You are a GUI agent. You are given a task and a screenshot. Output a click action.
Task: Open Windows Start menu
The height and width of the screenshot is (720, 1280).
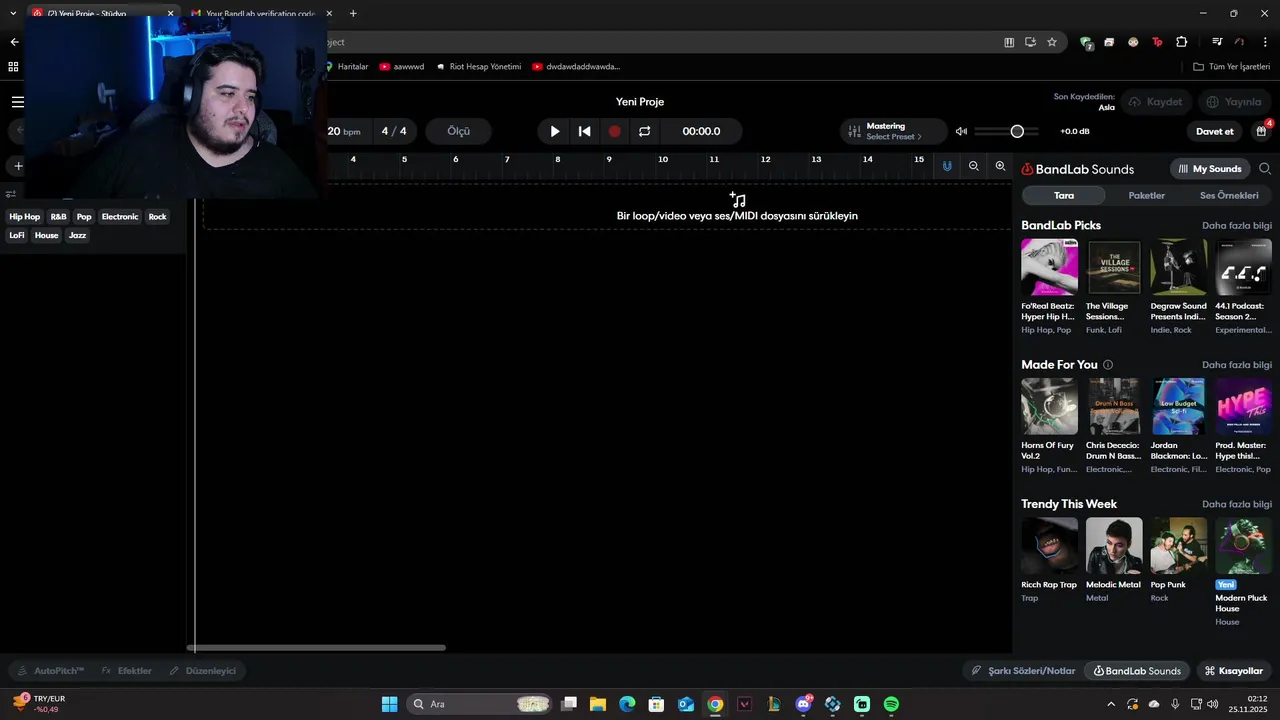click(389, 704)
